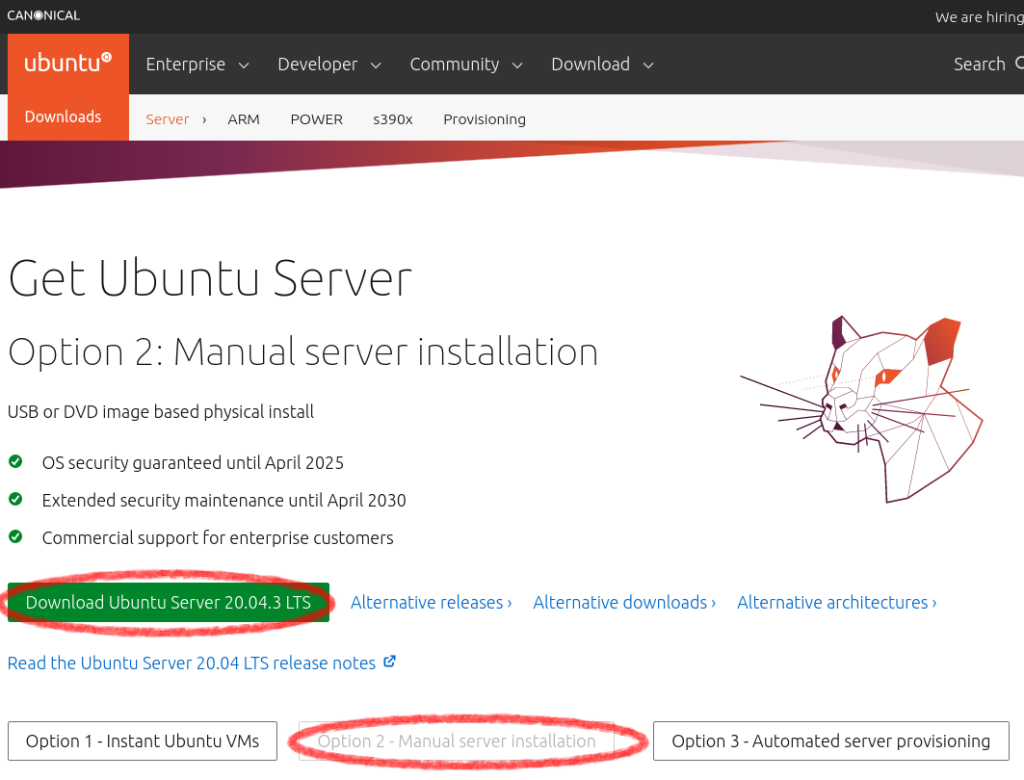This screenshot has width=1024, height=780.
Task: Click the Option 2: Manual server installation heading
Action: [303, 351]
